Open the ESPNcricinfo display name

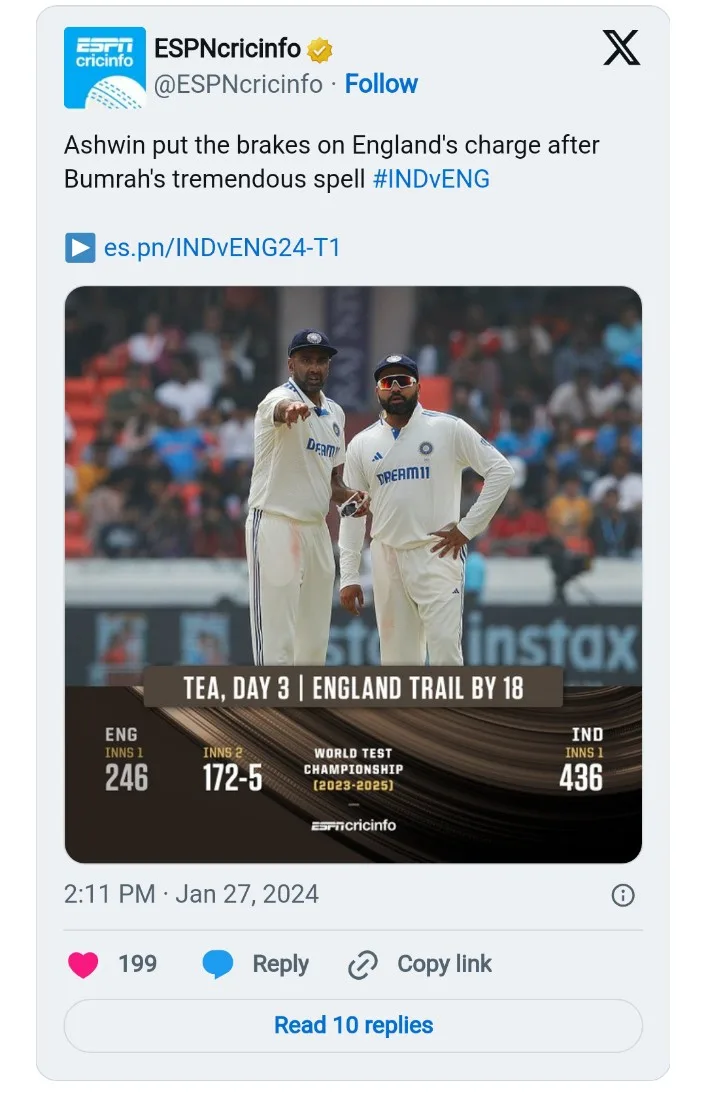(x=227, y=48)
